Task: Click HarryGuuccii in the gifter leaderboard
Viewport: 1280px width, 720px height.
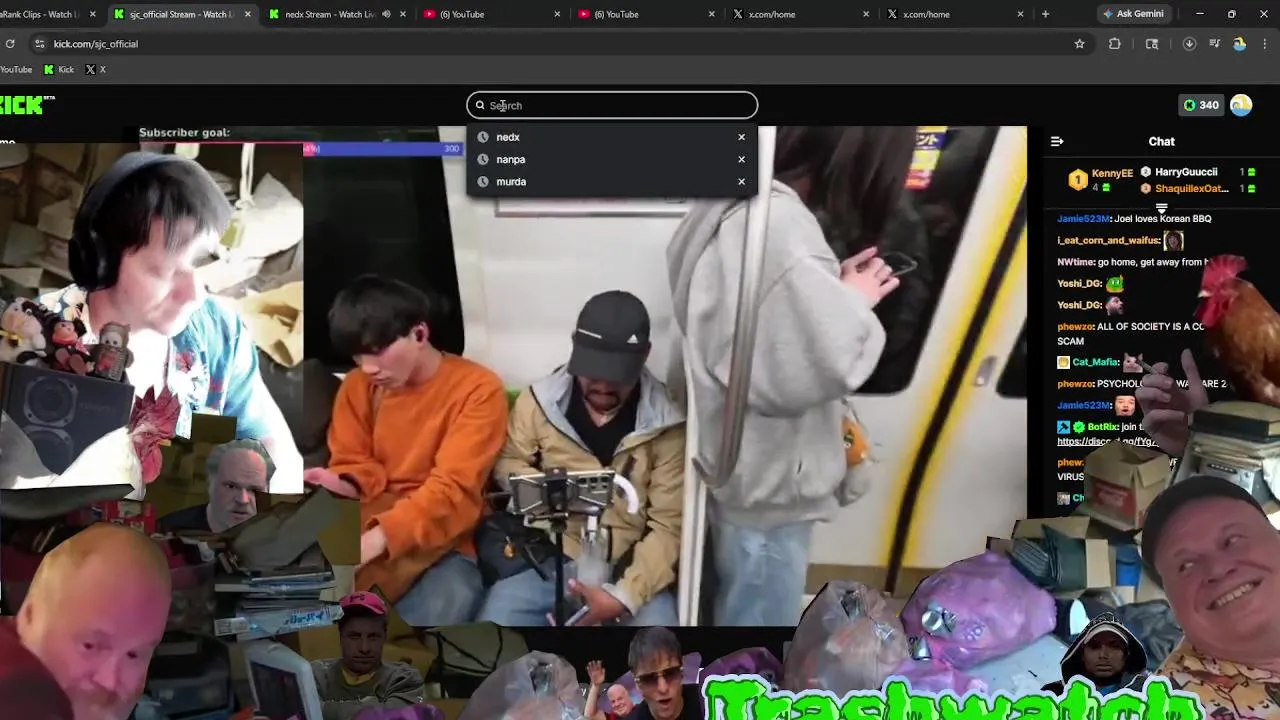Action: (x=1186, y=172)
